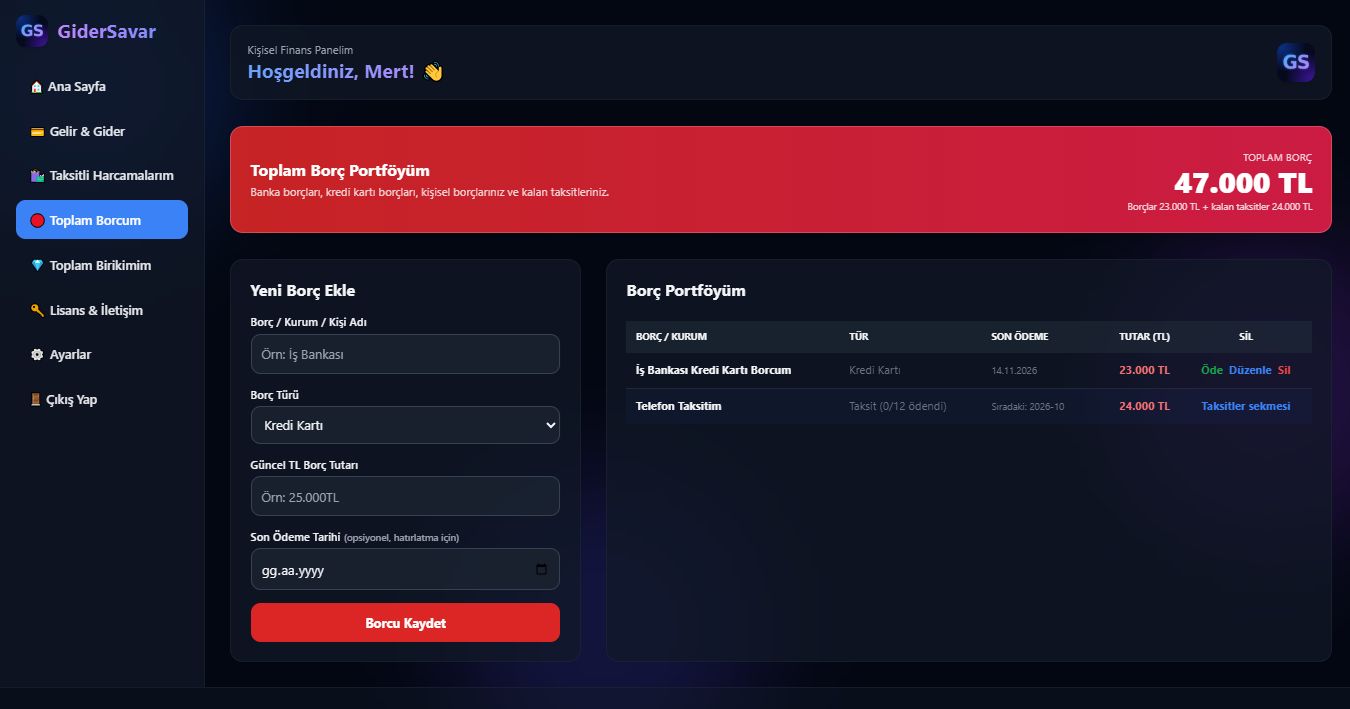Click the 47.000 TL total debt figure
The image size is (1350, 709).
(1243, 184)
